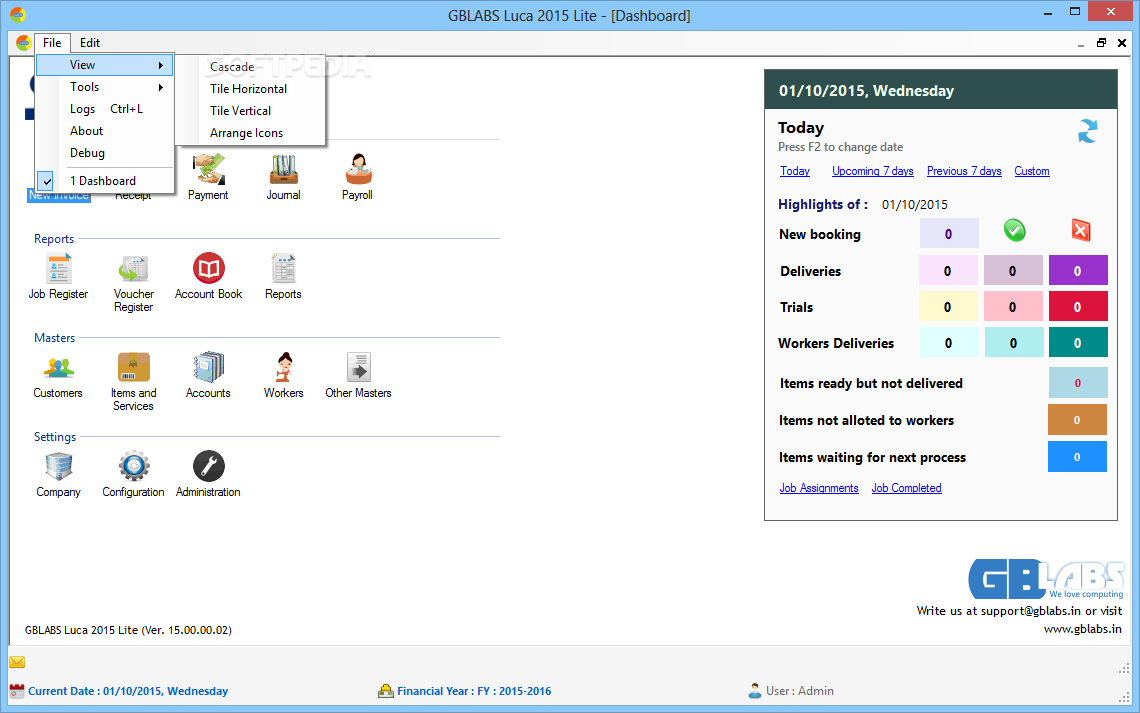Open the Reports icon
The height and width of the screenshot is (713, 1140).
(x=283, y=268)
